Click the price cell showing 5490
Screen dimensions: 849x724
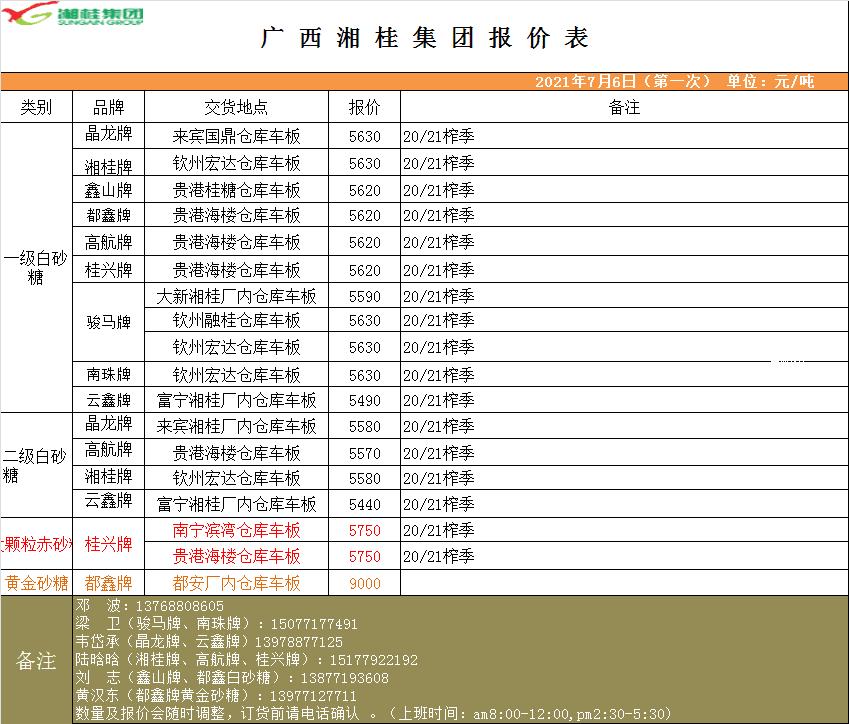[x=364, y=400]
